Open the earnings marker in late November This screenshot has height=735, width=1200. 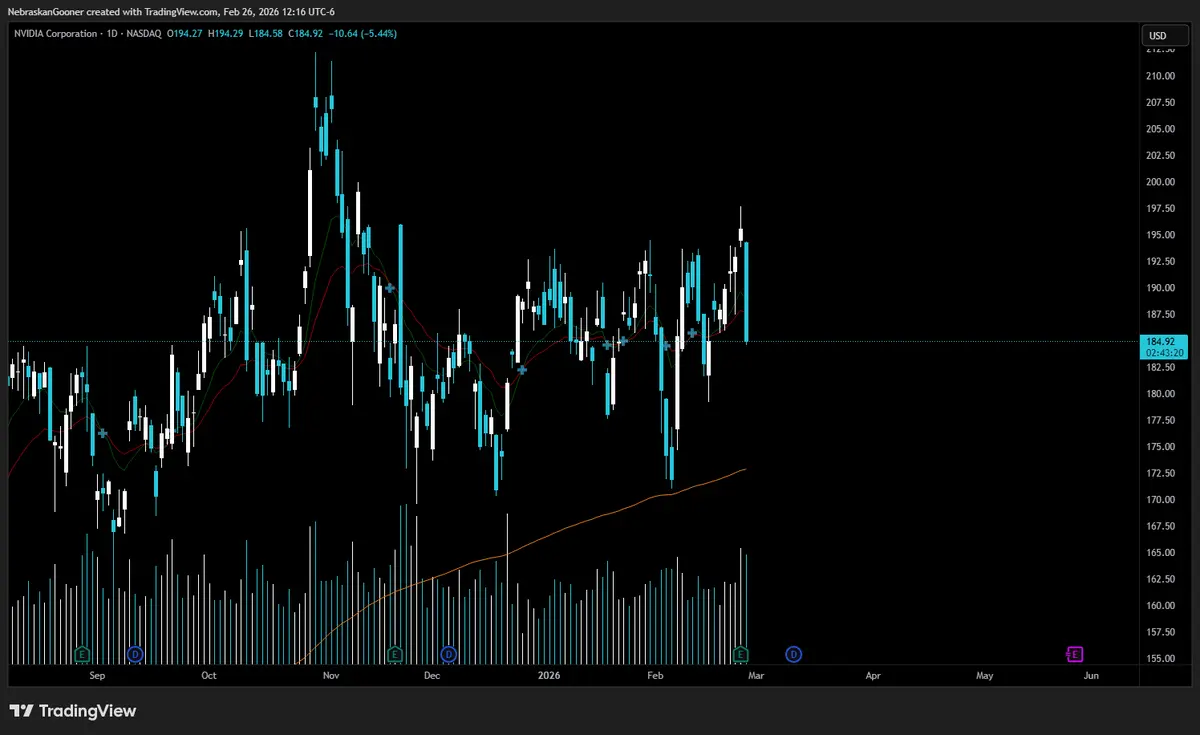[395, 654]
